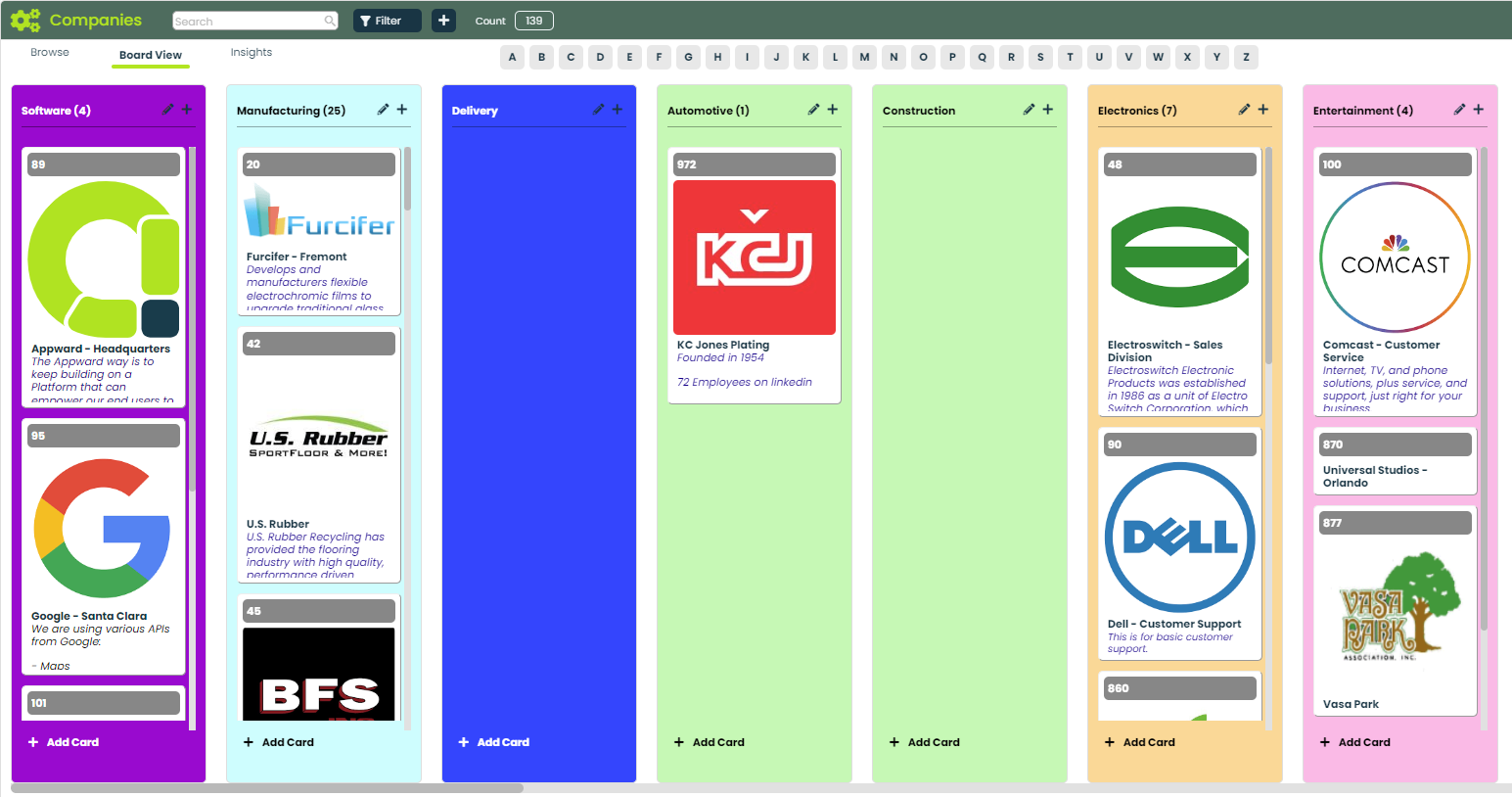Open the Dell logo thumbnail

click(x=1180, y=538)
